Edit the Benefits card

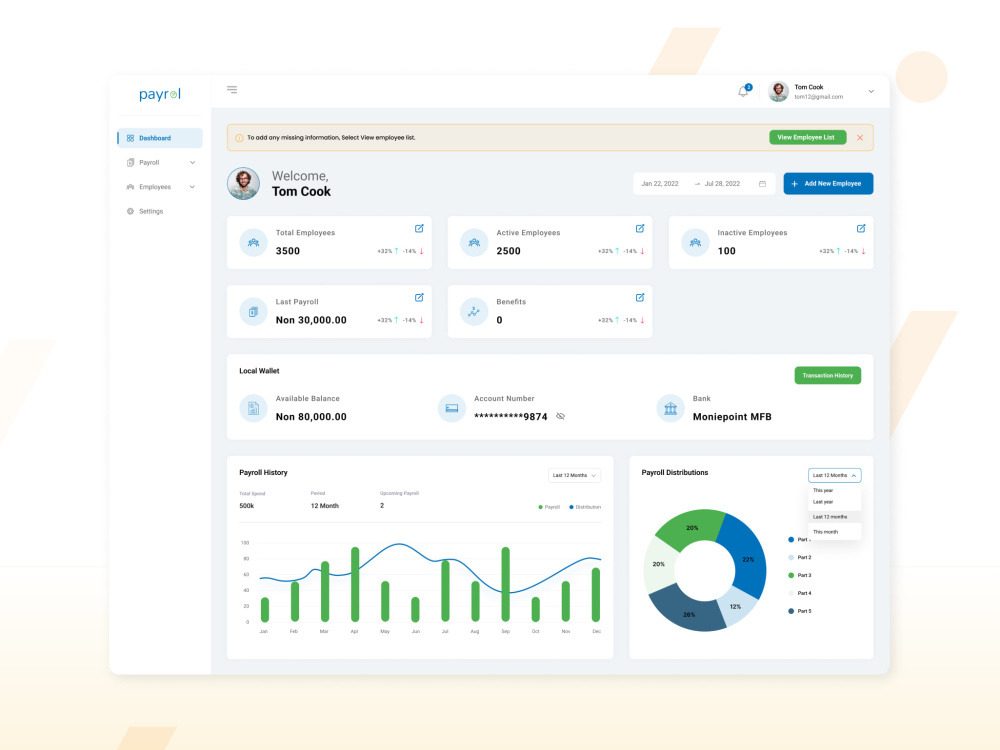tap(640, 297)
